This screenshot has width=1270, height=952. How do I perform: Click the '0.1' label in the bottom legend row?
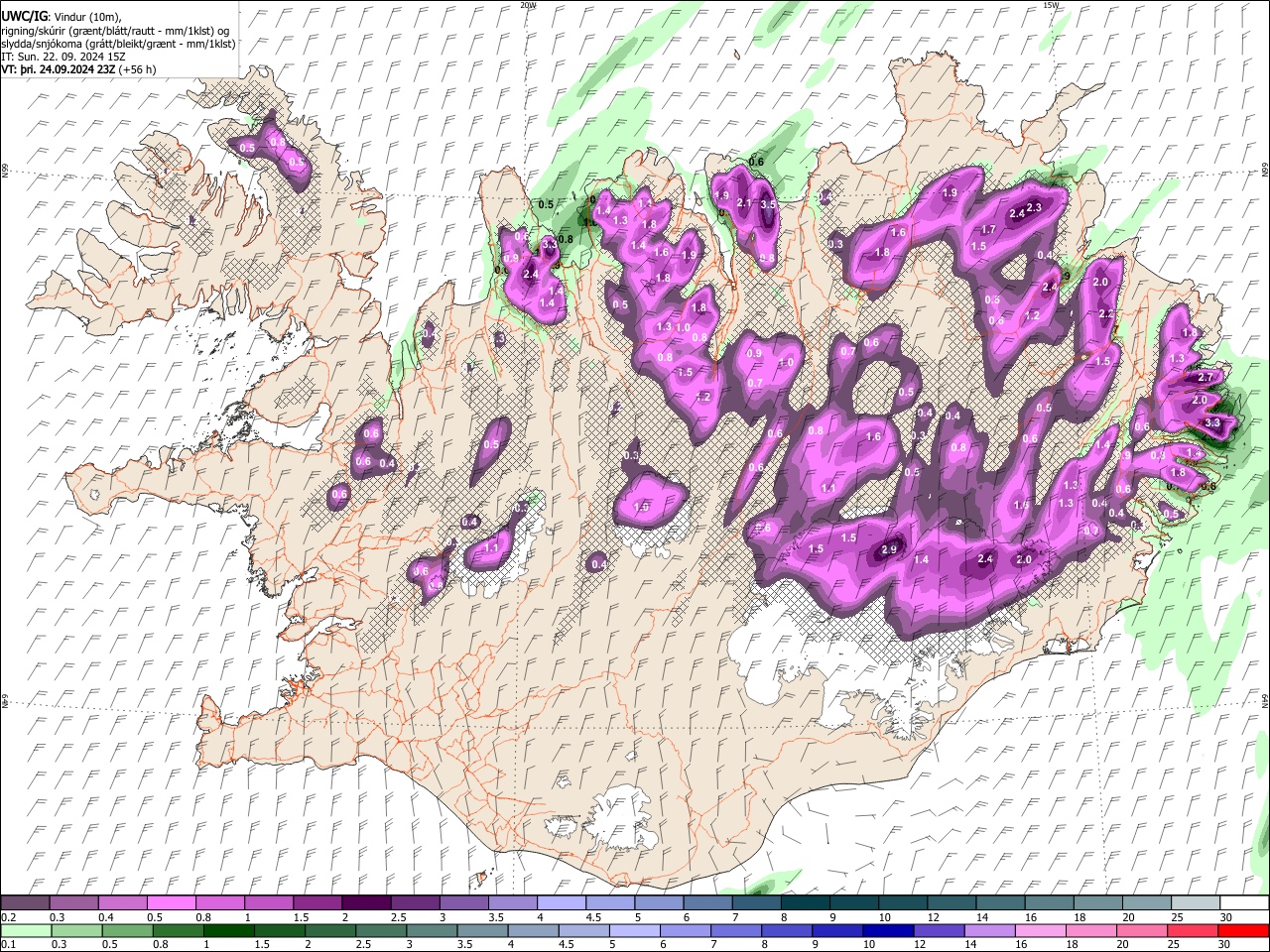pos(8,945)
